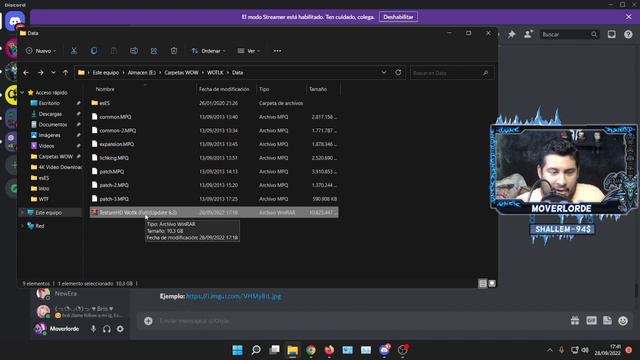Viewport: 640px width, 360px height.
Task: Dismiss the Streamer mode banner
Action: click(629, 17)
